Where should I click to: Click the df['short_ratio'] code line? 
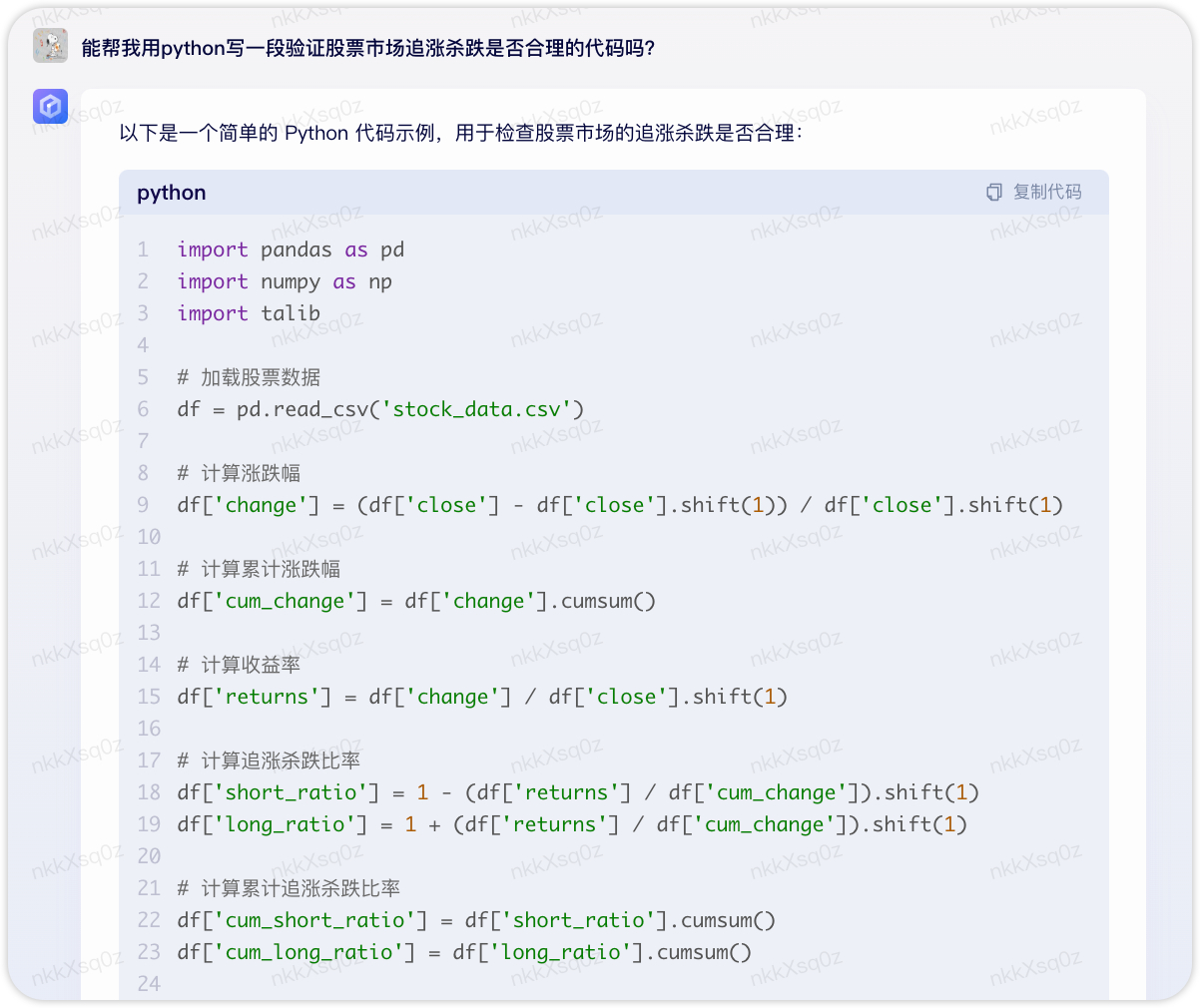point(578,792)
